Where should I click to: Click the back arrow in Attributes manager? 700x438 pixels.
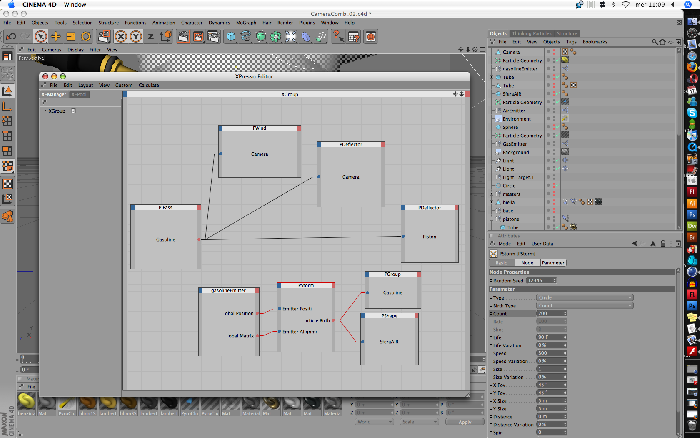coord(635,243)
